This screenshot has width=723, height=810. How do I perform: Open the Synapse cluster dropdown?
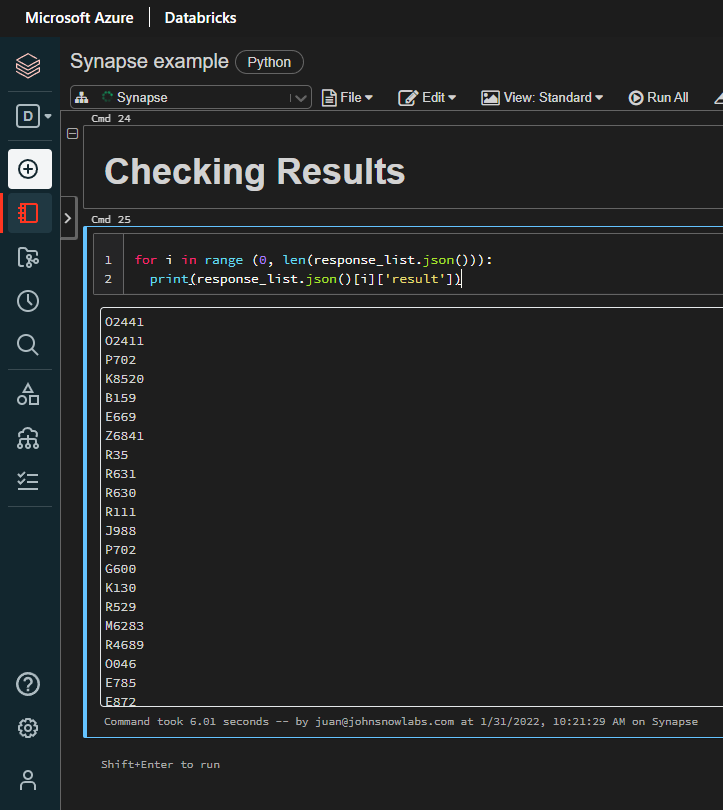tap(191, 97)
